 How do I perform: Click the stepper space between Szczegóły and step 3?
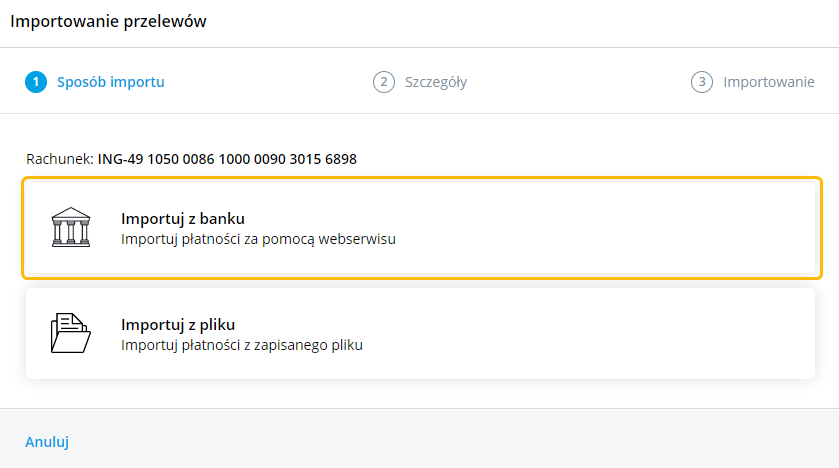coord(578,82)
